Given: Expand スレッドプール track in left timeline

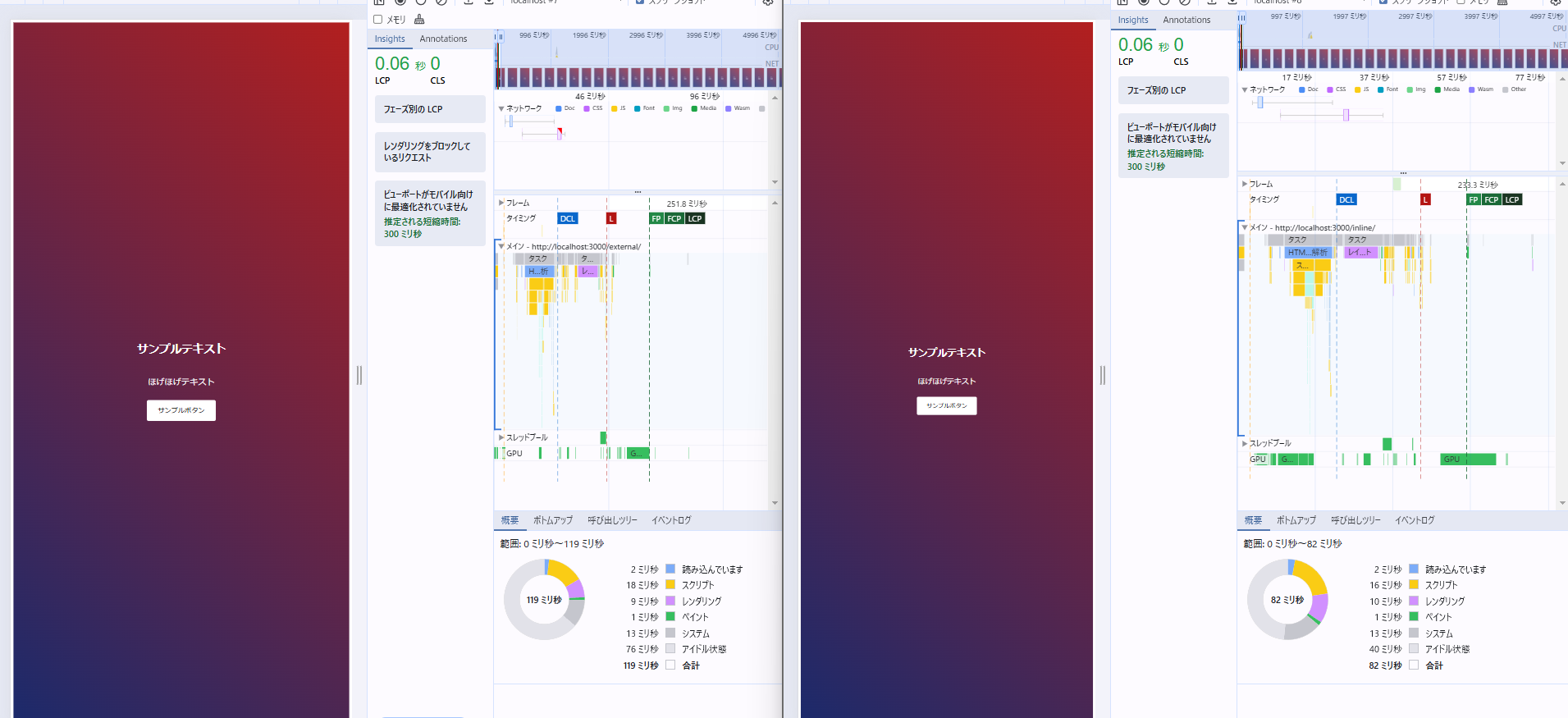Looking at the screenshot, I should pyautogui.click(x=501, y=437).
